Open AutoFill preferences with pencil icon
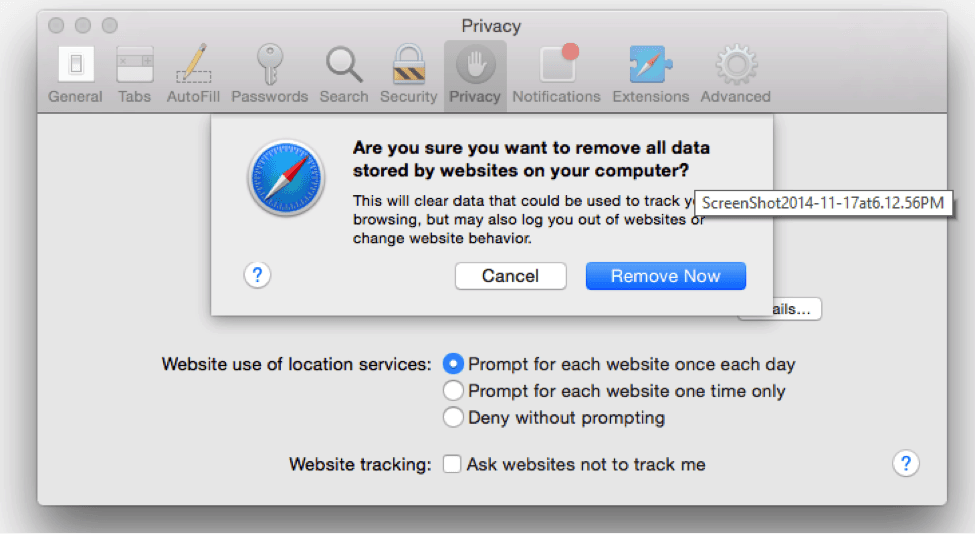The height and width of the screenshot is (534, 975). (x=193, y=75)
